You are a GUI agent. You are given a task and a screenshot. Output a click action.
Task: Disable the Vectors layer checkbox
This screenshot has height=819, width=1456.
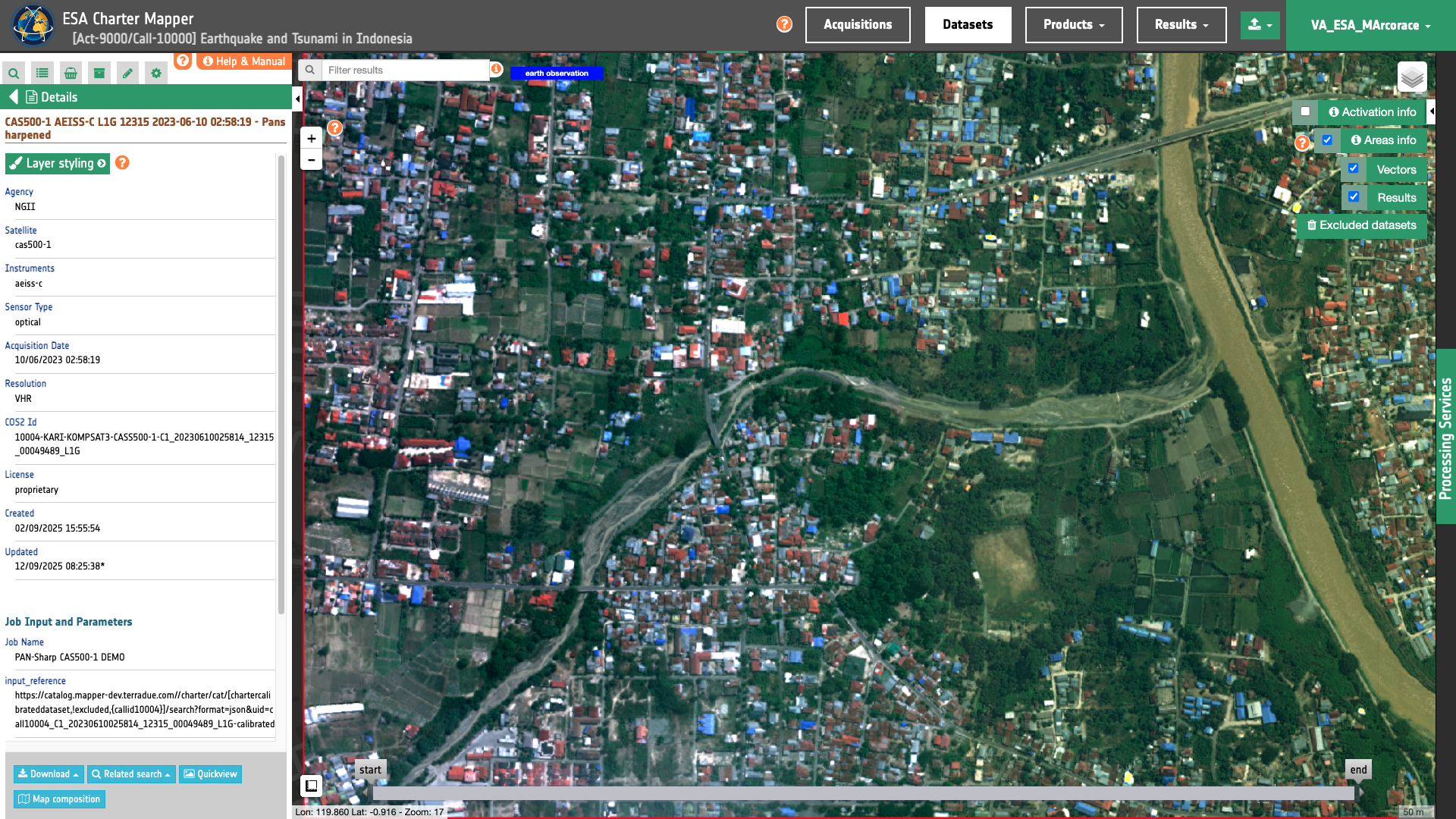[x=1353, y=168]
